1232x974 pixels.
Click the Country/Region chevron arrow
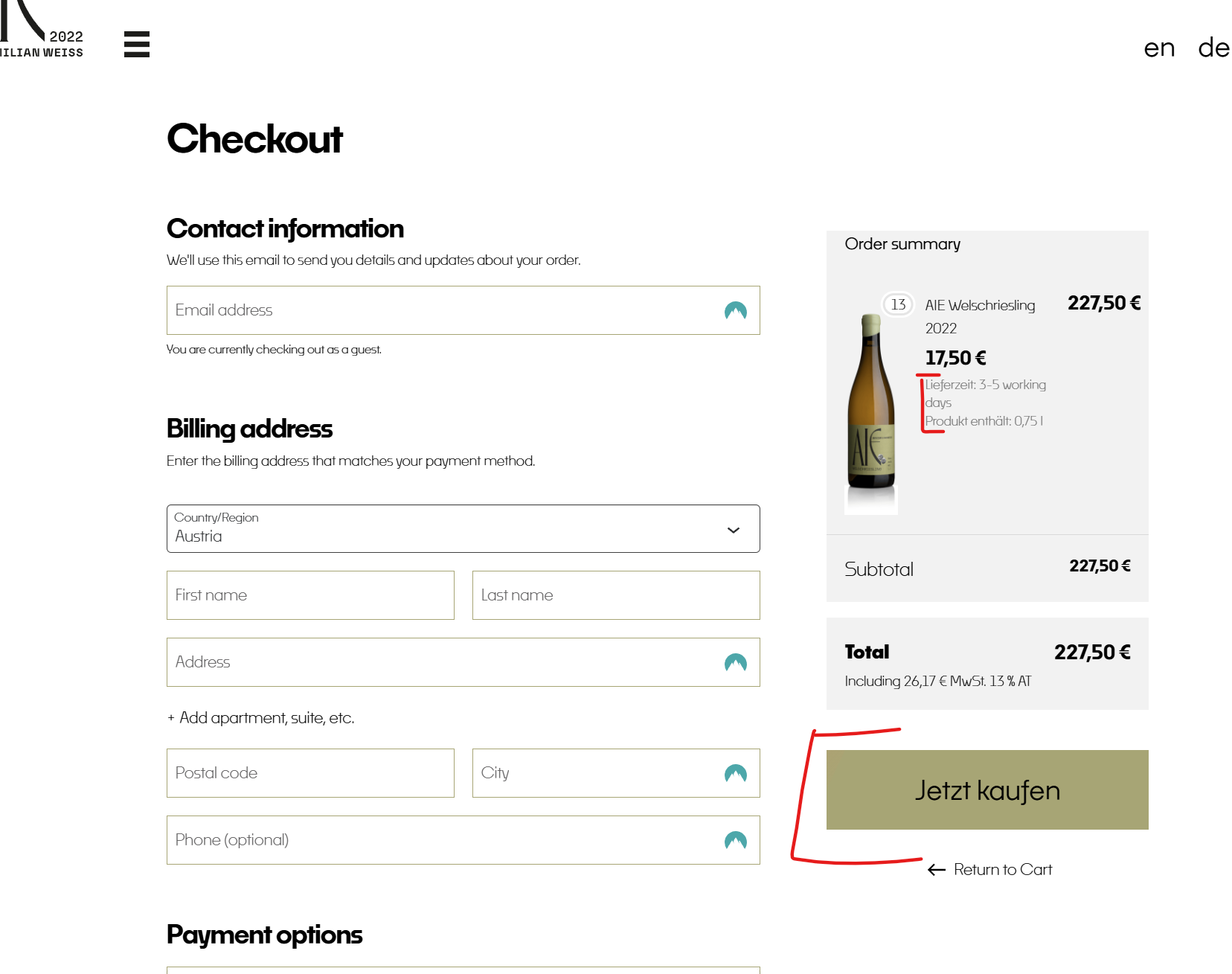[x=733, y=530]
